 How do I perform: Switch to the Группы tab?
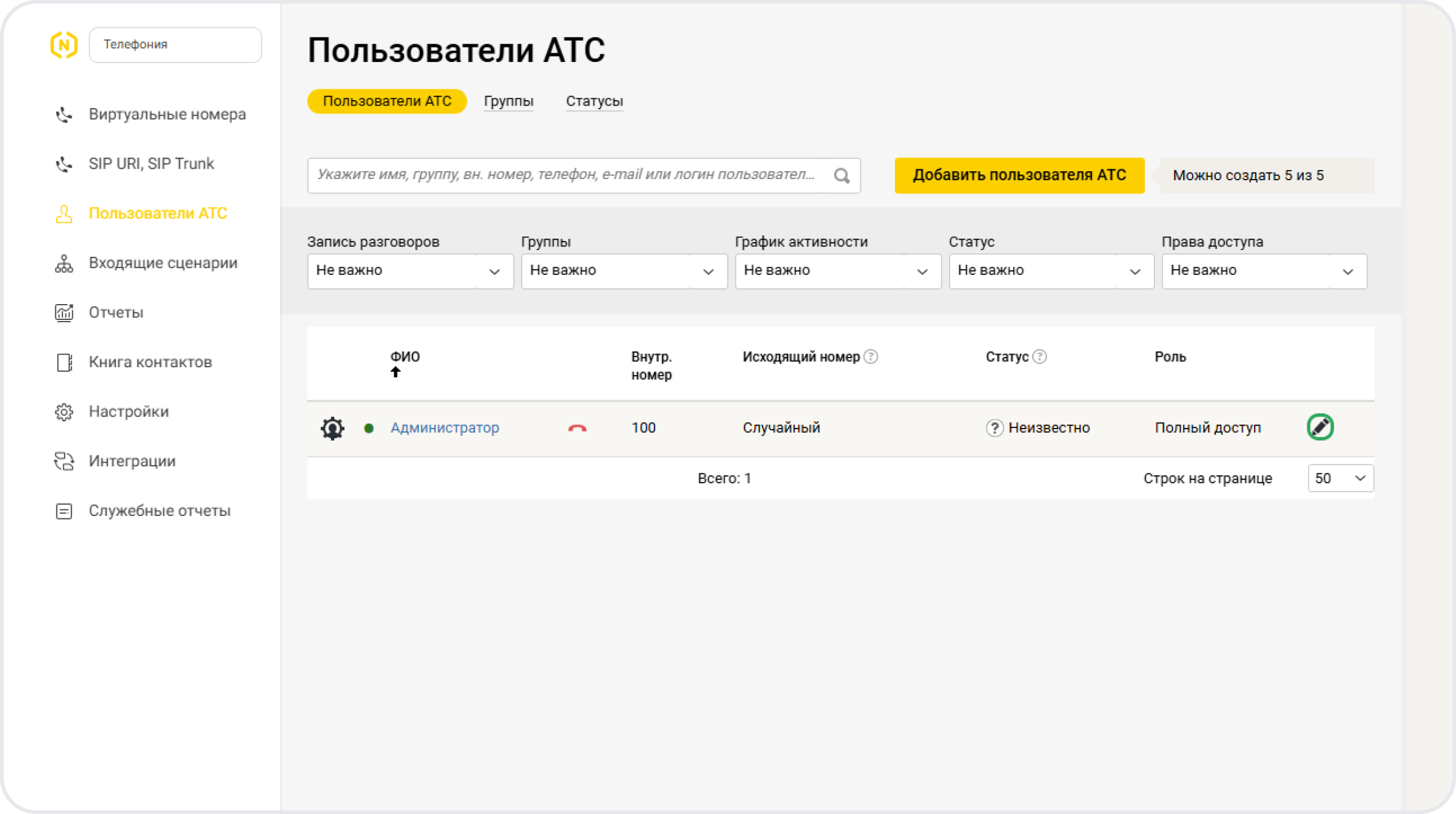(x=508, y=101)
